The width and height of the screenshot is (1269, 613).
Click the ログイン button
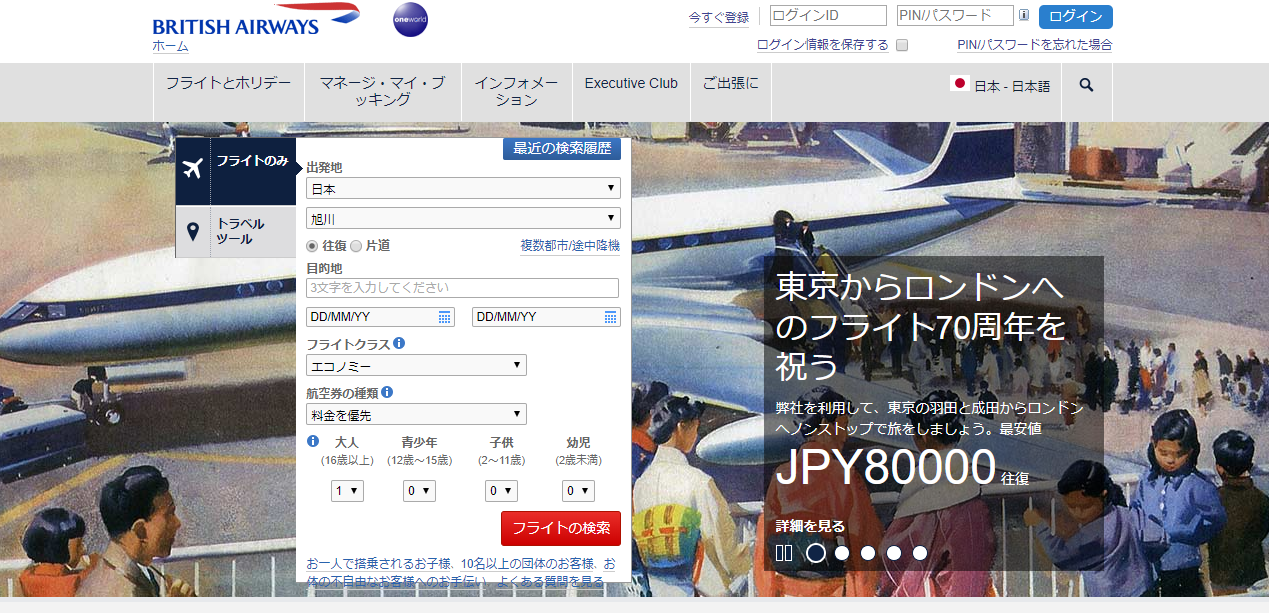(1076, 16)
